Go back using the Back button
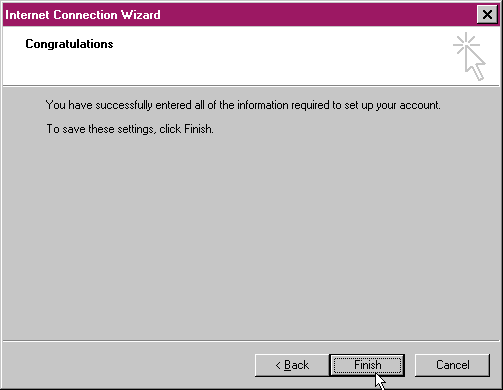This screenshot has height=390, width=503. (292, 365)
